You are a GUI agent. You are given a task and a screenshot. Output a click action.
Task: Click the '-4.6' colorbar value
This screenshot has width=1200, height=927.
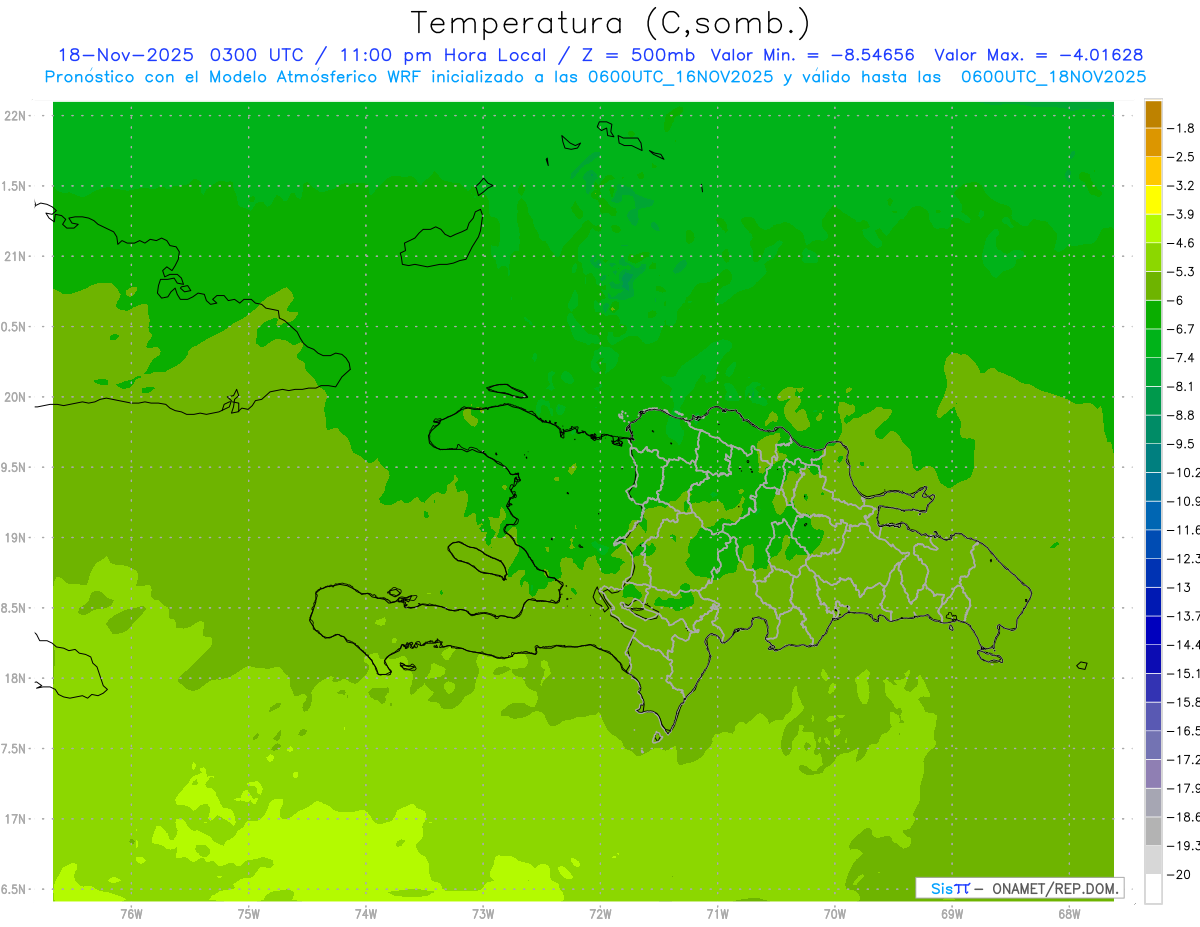[x=1180, y=243]
